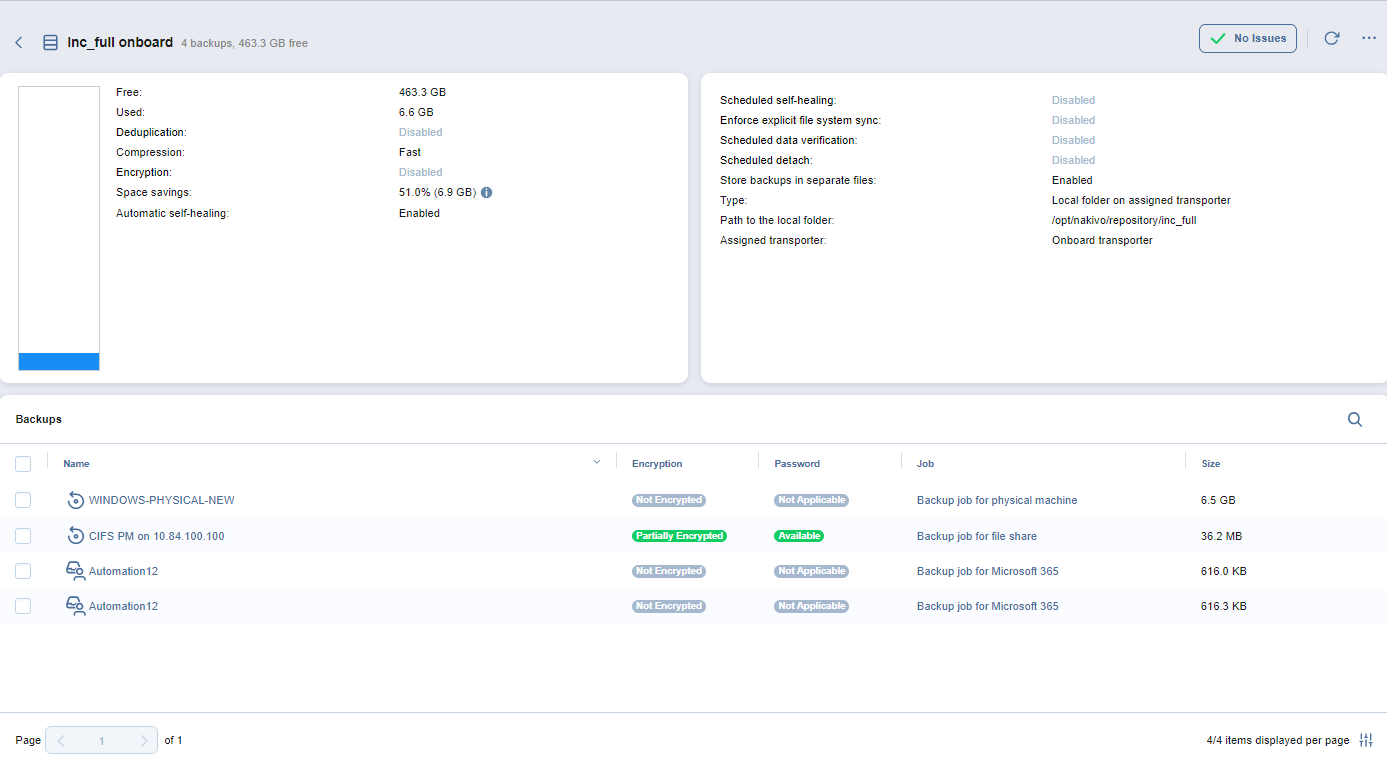The height and width of the screenshot is (761, 1387).
Task: Click the repository icon beside inc_full onboard
Action: click(x=50, y=43)
